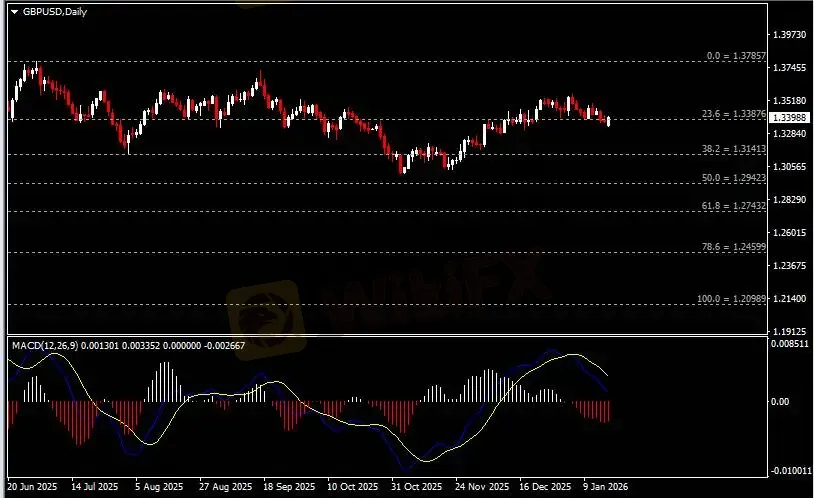This screenshot has width=814, height=498.
Task: Click the 27 Aug 2025 date marker
Action: tap(225, 487)
